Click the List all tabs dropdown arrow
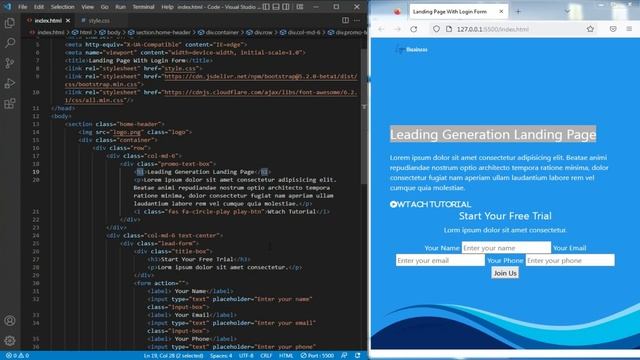 567,11
